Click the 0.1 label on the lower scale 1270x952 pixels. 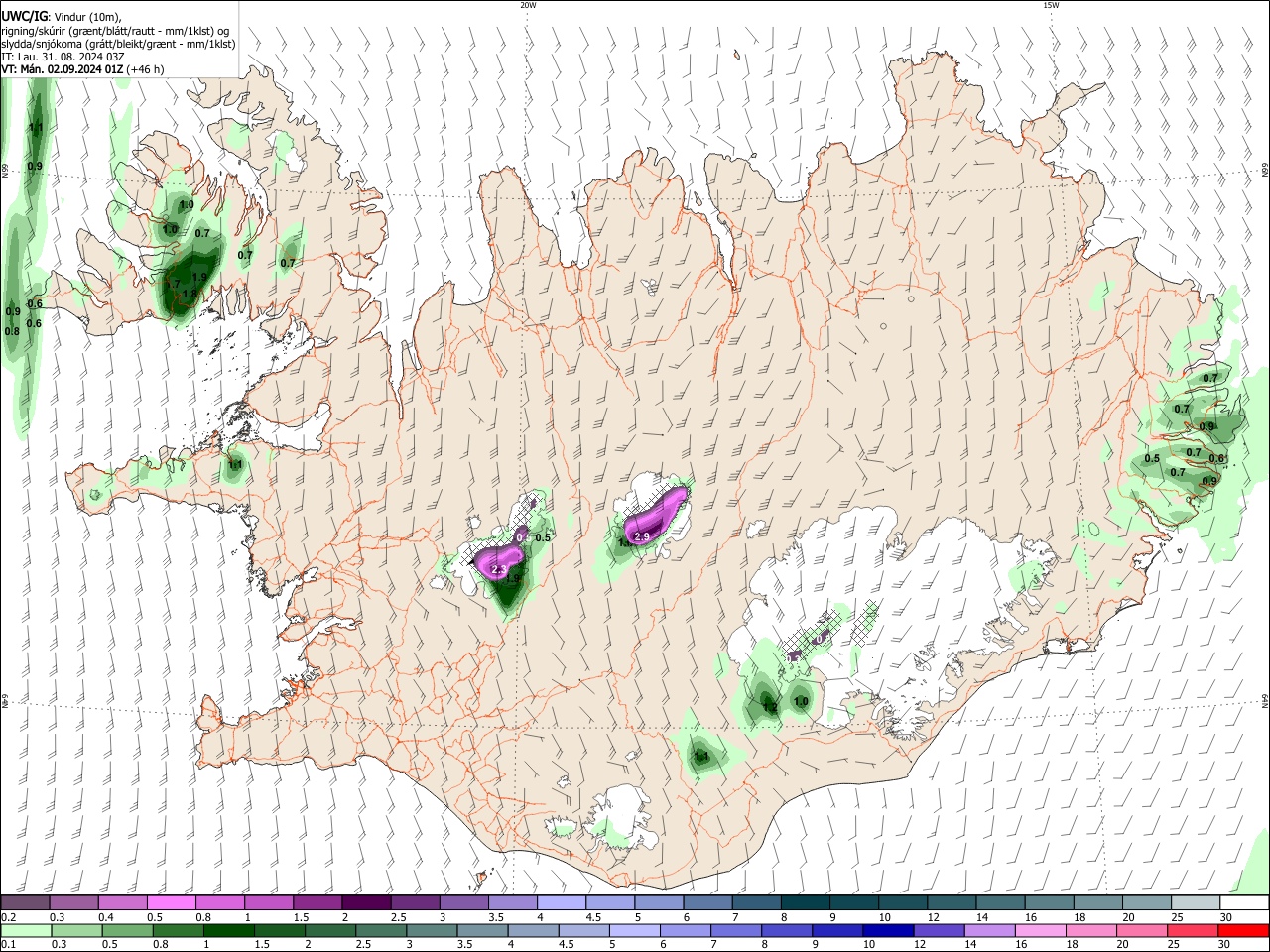7,945
